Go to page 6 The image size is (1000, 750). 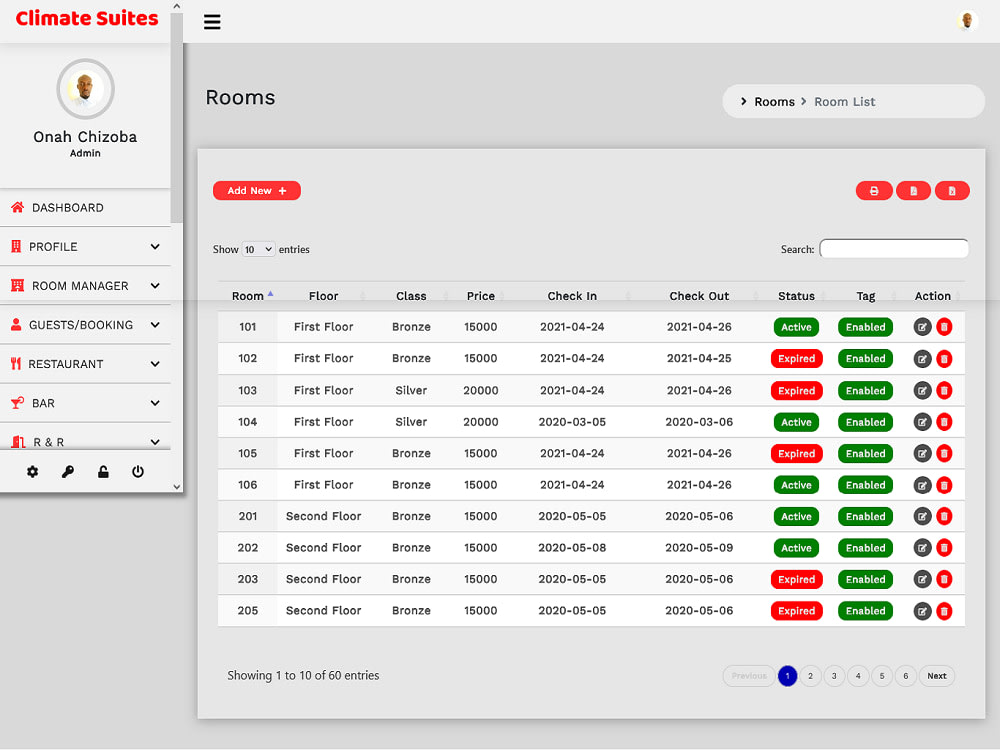pos(906,676)
